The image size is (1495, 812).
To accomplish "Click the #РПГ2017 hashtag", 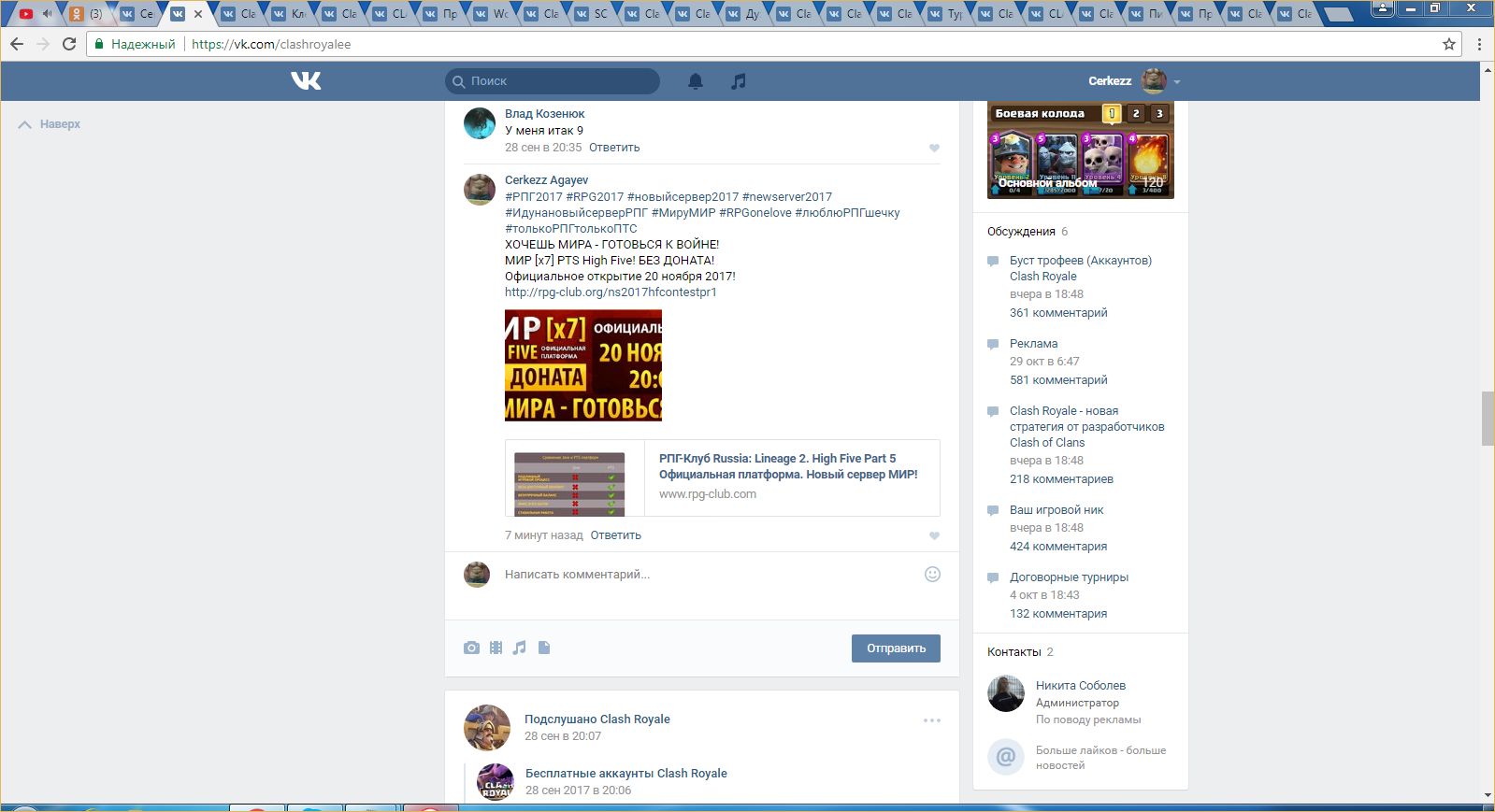I will [x=534, y=197].
